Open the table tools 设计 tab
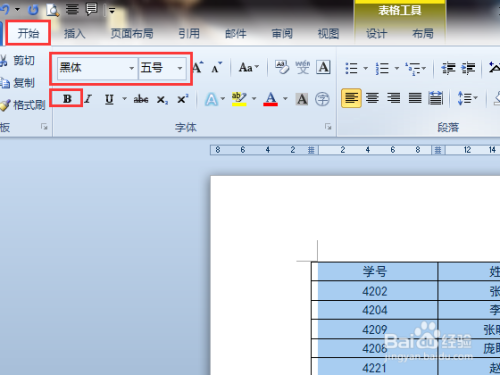The height and width of the screenshot is (375, 500). point(377,33)
